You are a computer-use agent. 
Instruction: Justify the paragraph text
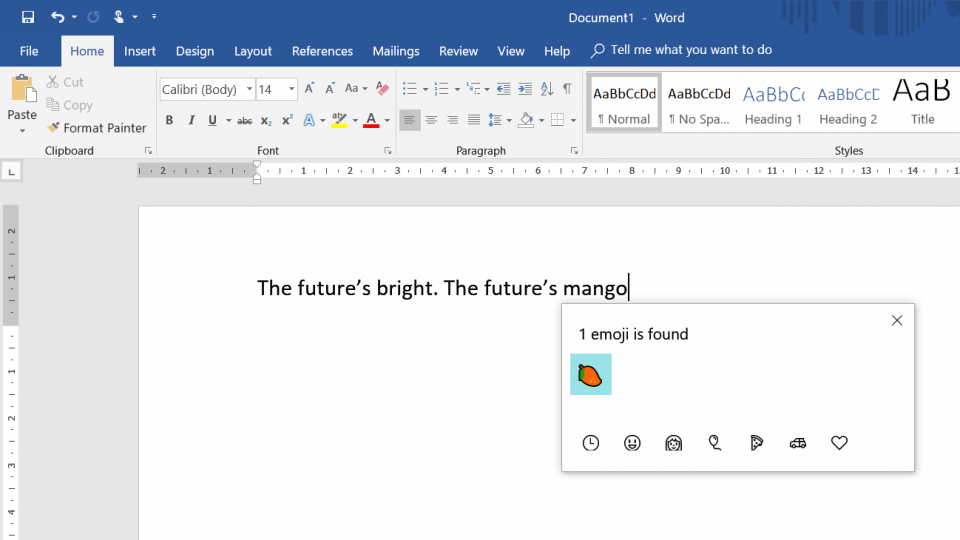point(474,120)
